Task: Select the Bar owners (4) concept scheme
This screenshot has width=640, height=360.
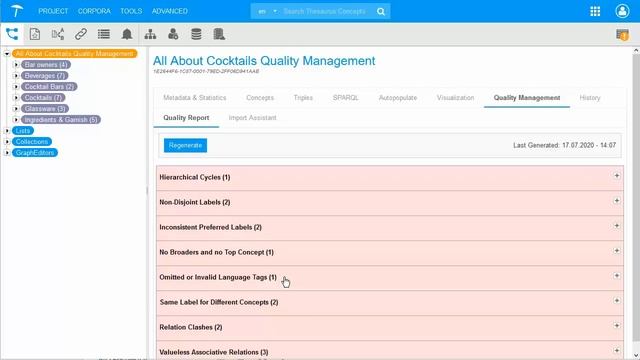Action: pyautogui.click(x=46, y=64)
